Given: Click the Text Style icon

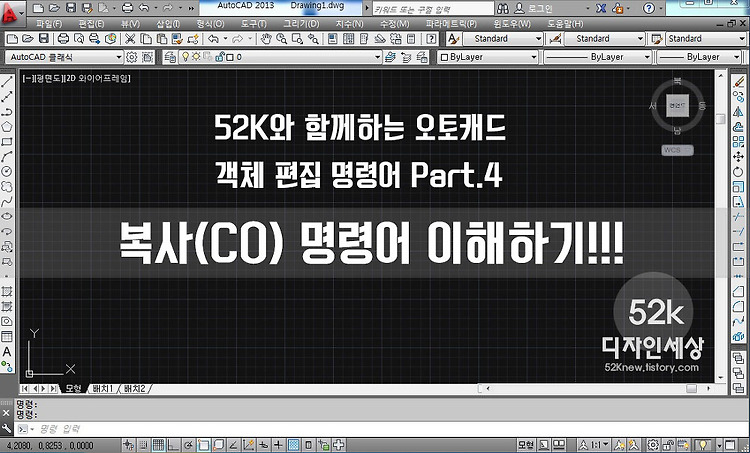Looking at the screenshot, I should [453, 39].
